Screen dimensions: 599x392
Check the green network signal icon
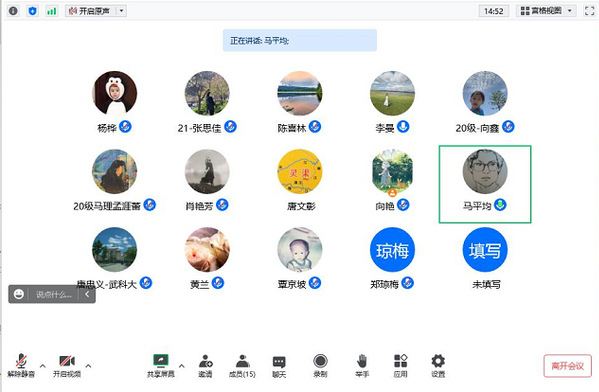[x=52, y=11]
